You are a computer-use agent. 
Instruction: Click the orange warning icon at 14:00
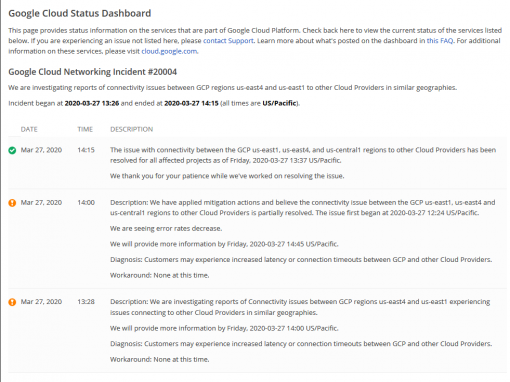point(12,203)
